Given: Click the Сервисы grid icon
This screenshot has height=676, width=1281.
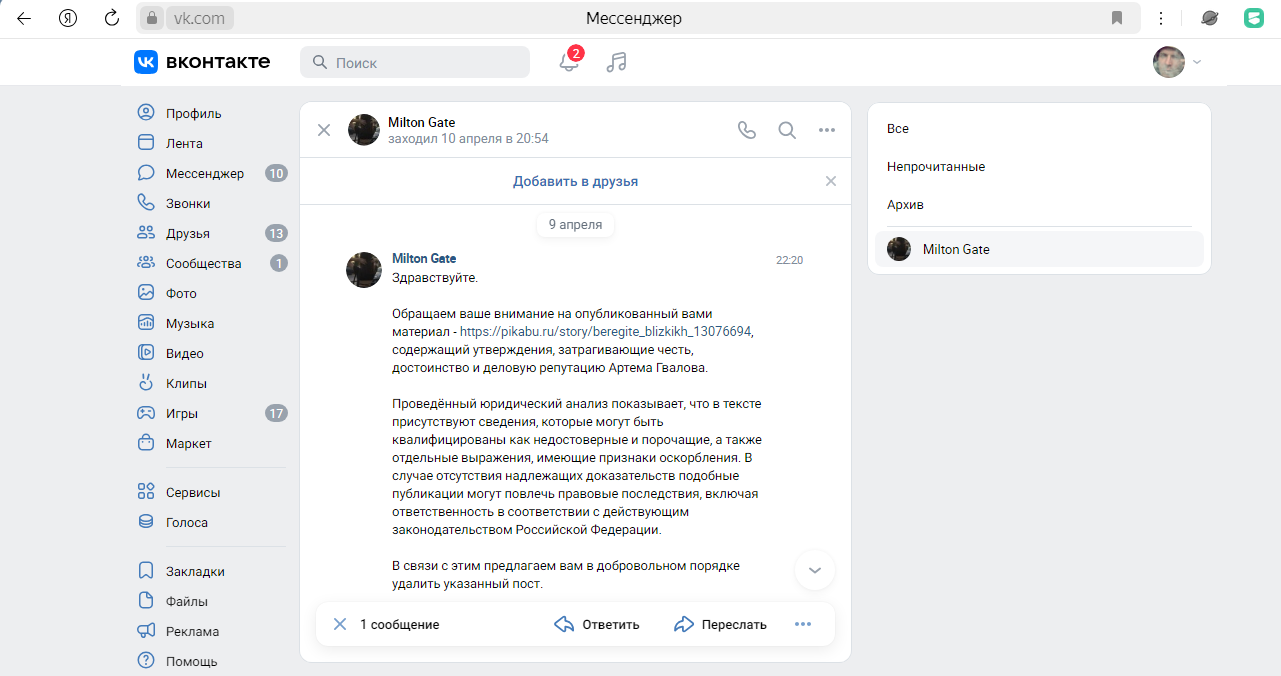Looking at the screenshot, I should (x=146, y=492).
